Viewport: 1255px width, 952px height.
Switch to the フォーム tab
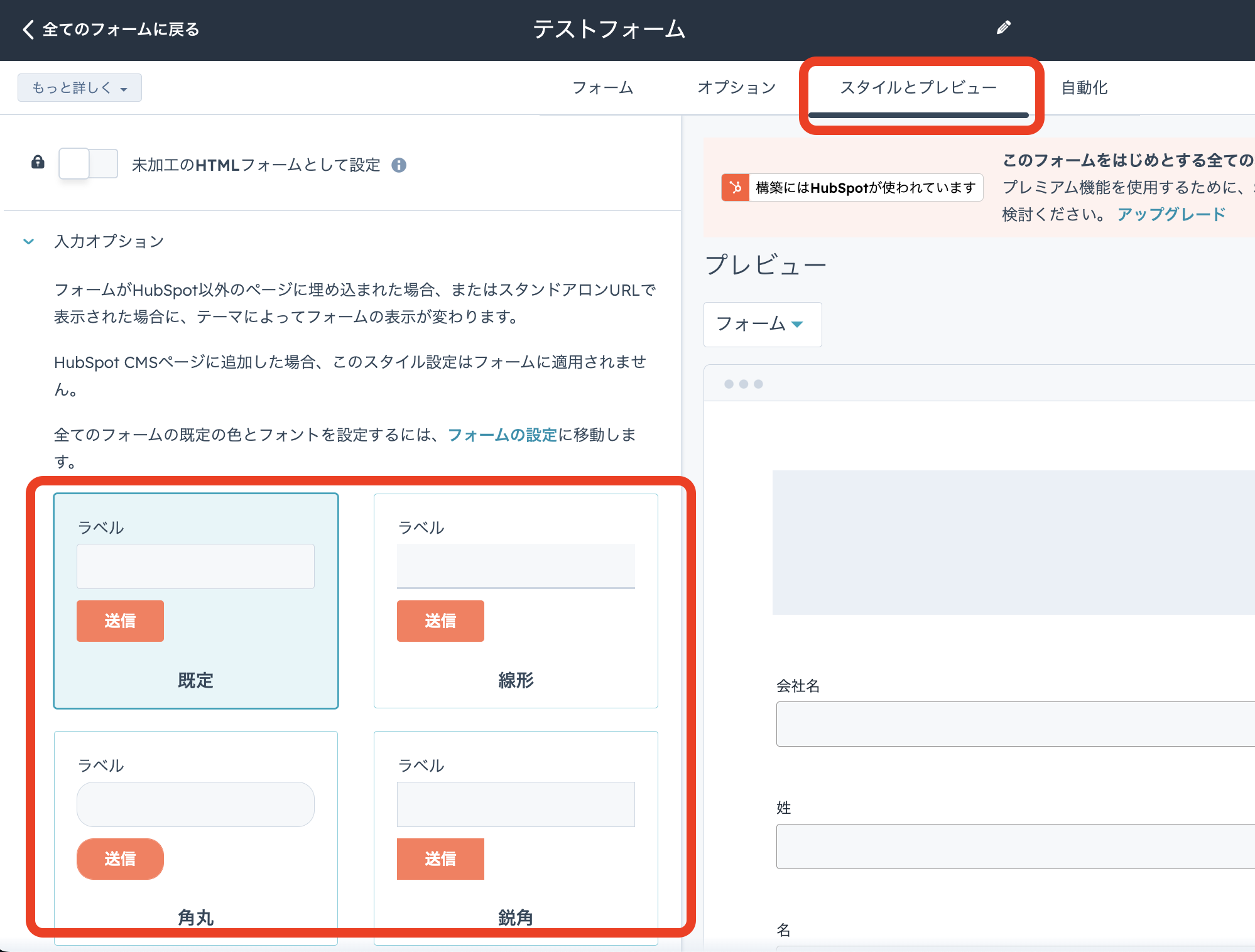pyautogui.click(x=602, y=87)
